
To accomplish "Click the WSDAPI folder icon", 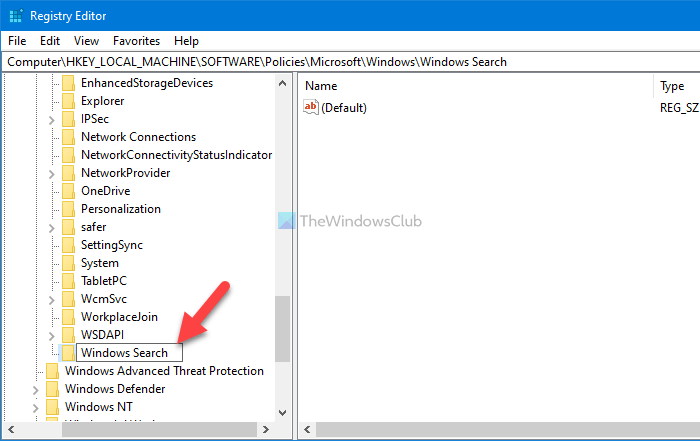I will pyautogui.click(x=68, y=335).
